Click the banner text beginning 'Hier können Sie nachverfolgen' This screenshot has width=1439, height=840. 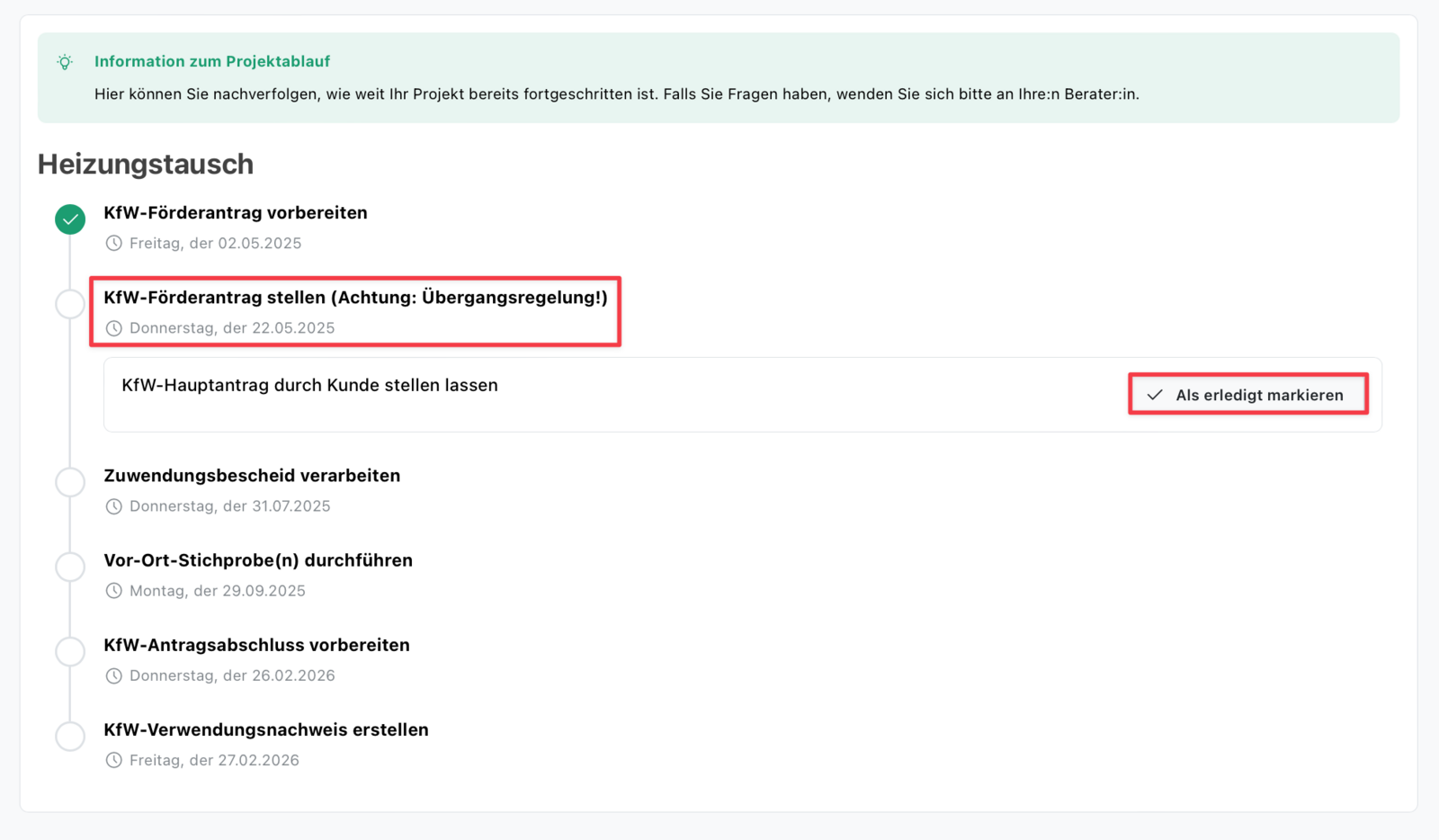617,94
